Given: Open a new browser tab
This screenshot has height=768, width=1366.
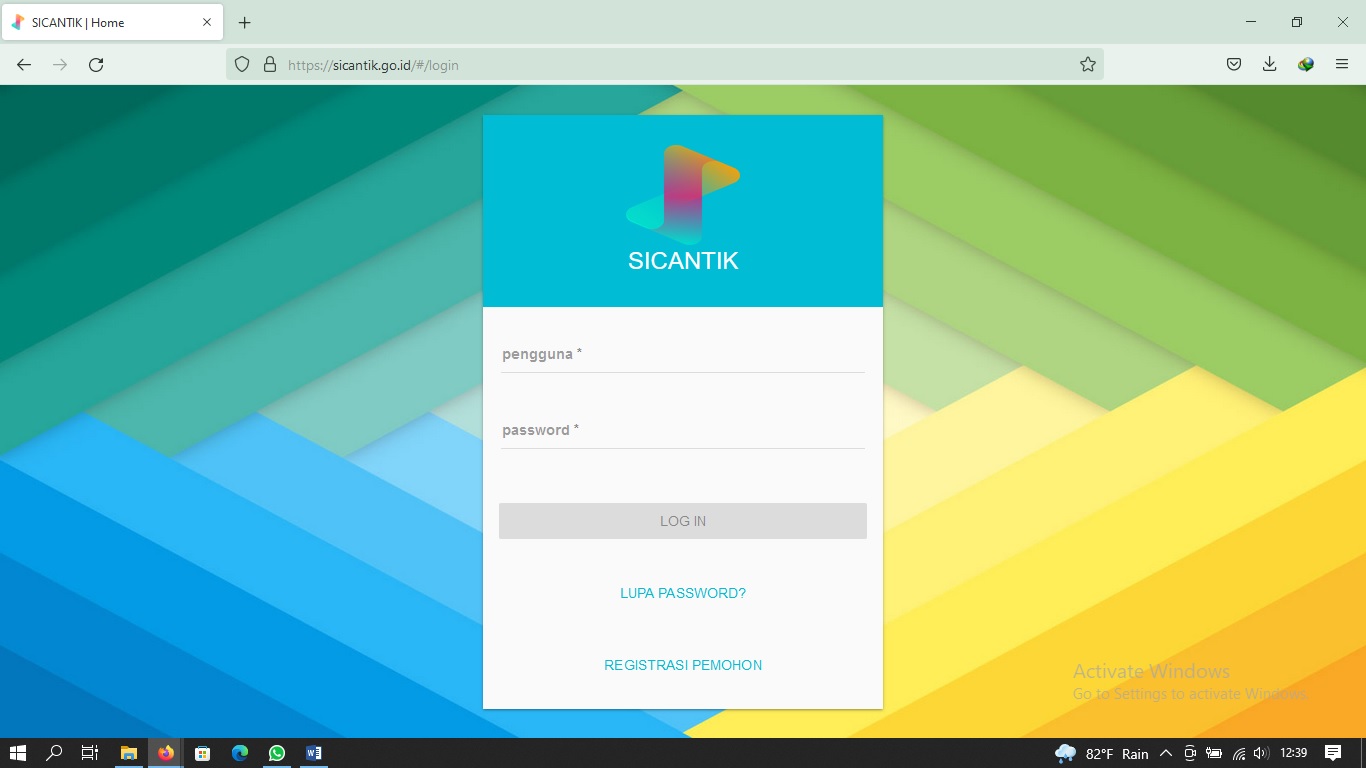Looking at the screenshot, I should coord(245,22).
